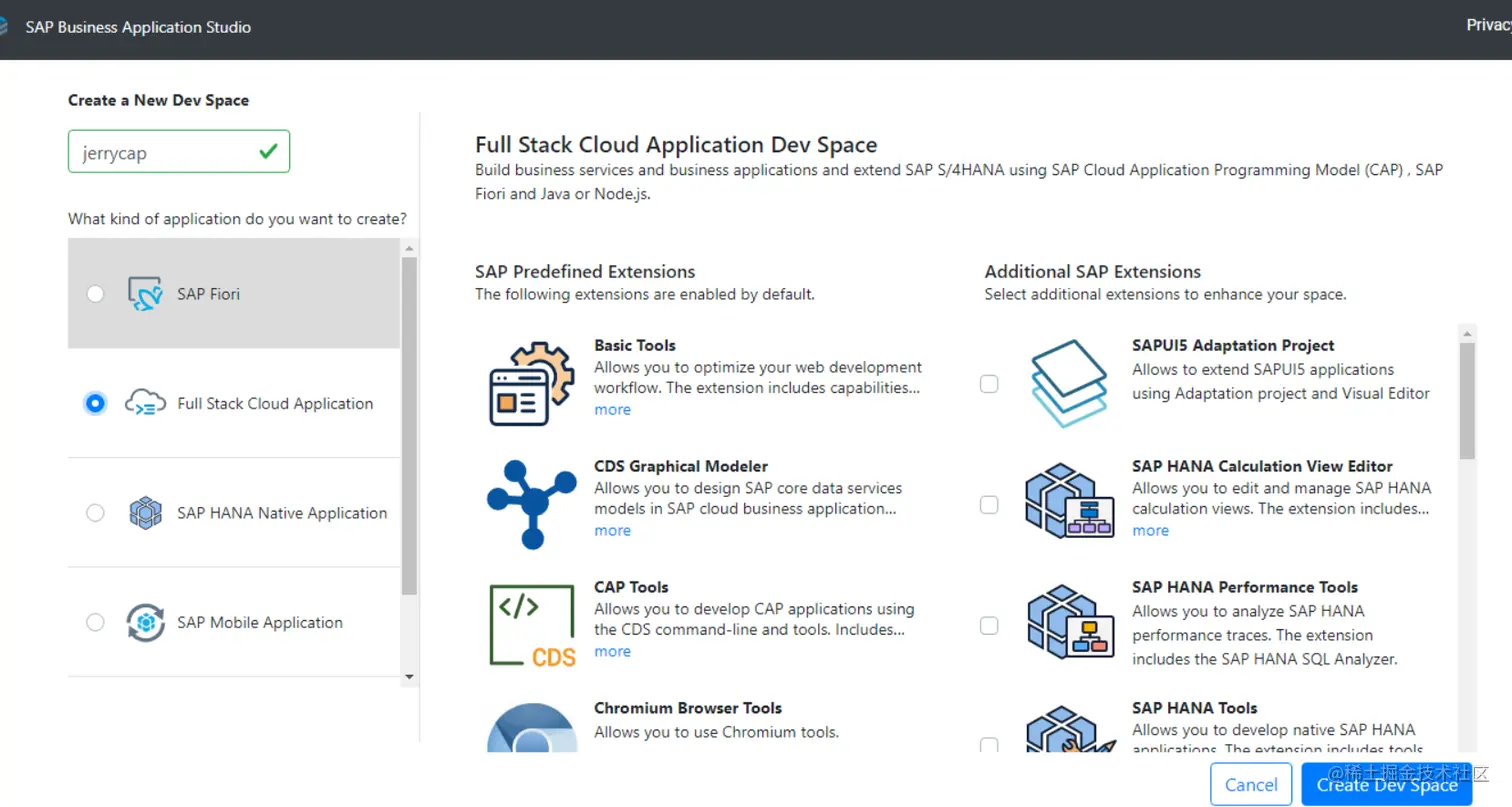This screenshot has height=807, width=1512.
Task: Click SAP Business Application Studio title
Action: 138,27
